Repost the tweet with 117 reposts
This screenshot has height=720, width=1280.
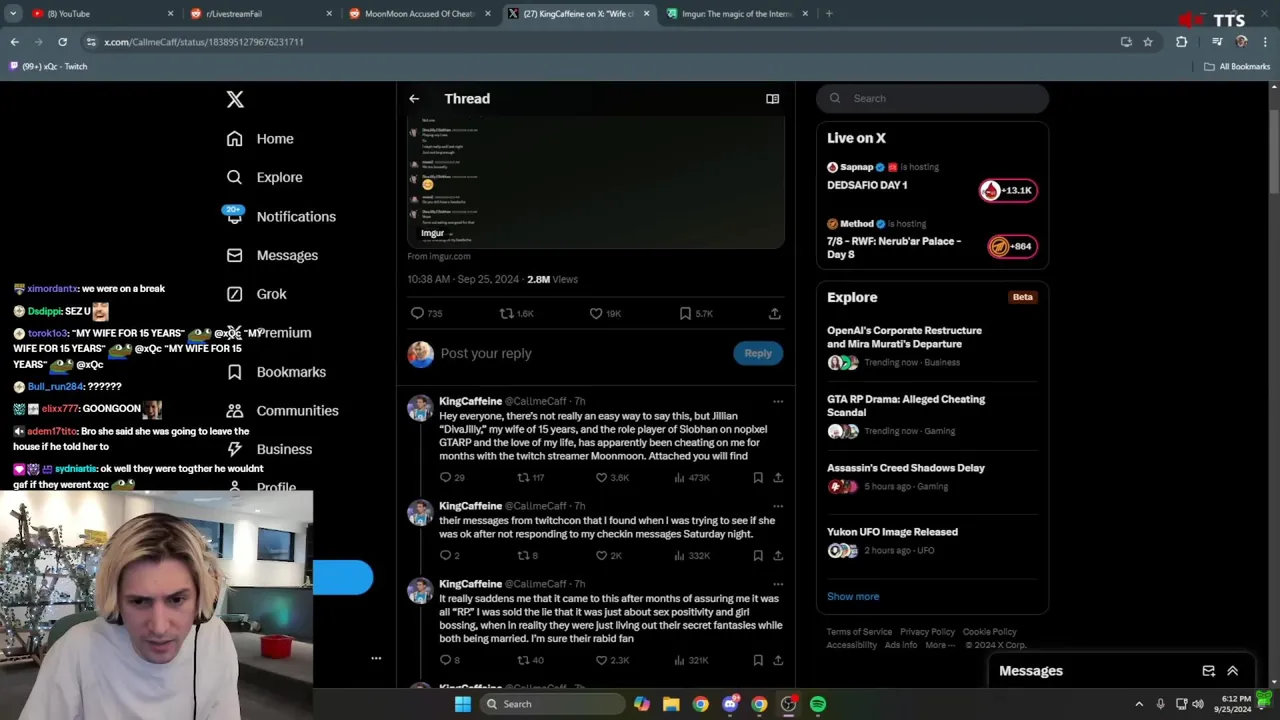(523, 477)
